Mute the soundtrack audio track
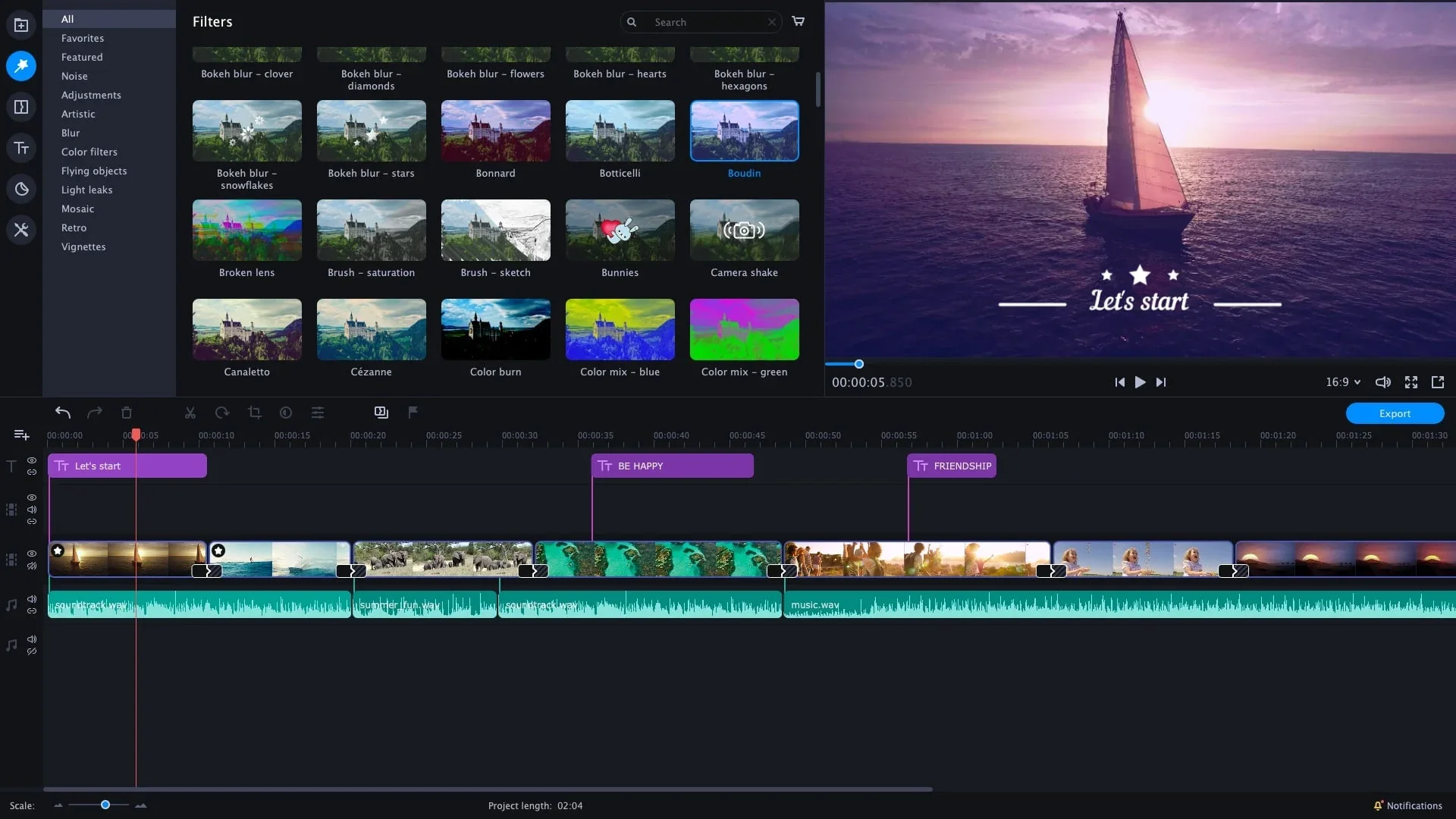 click(31, 598)
